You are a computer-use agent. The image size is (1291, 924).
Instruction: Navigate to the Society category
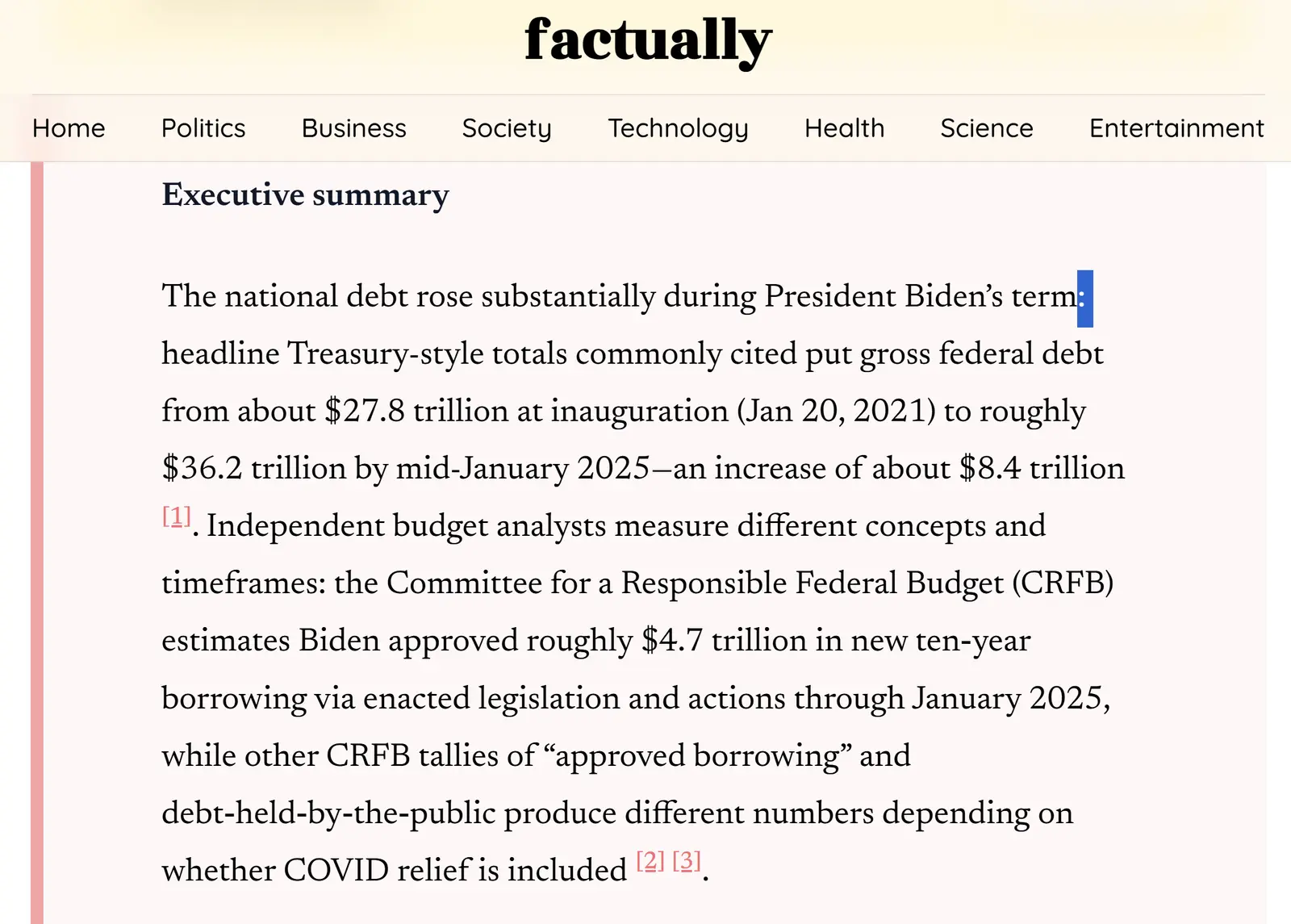pyautogui.click(x=507, y=128)
